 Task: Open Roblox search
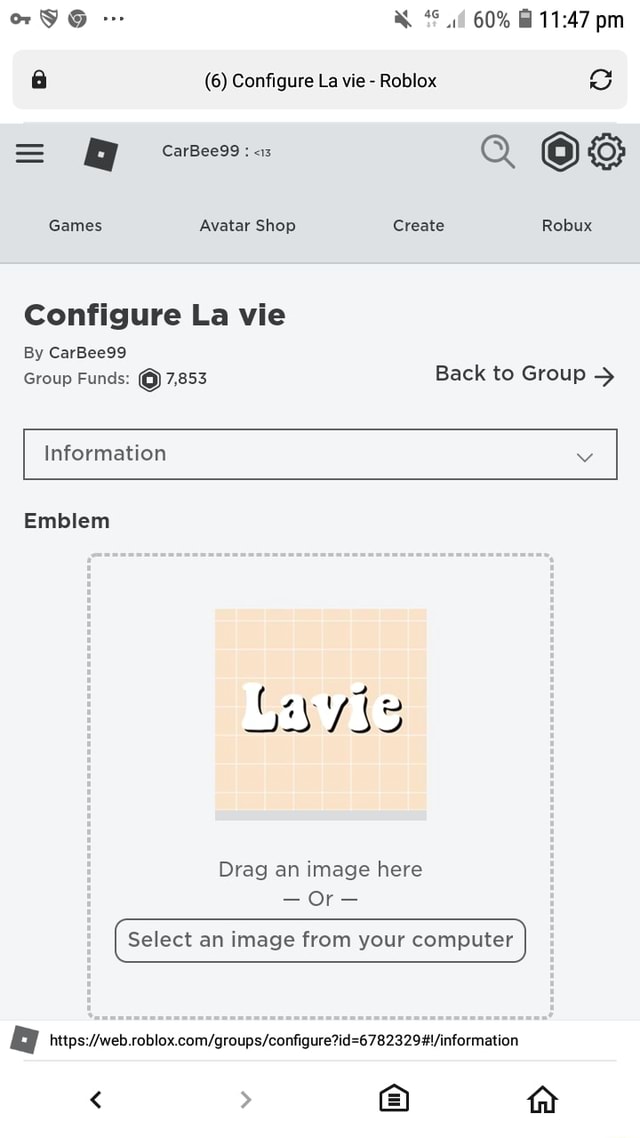(497, 151)
